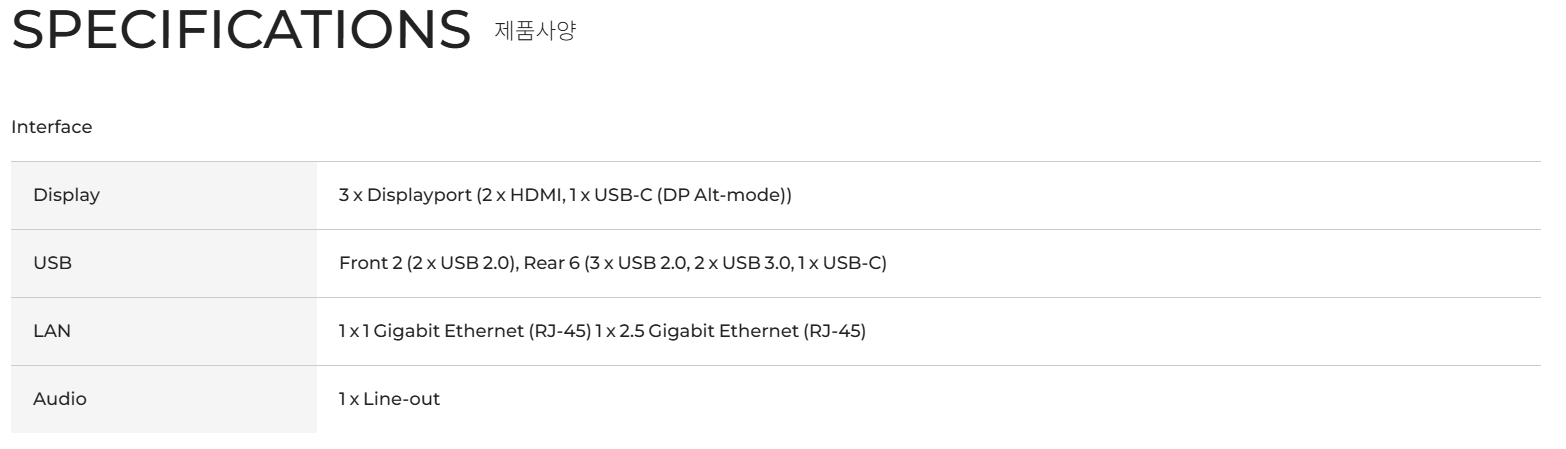Screen dimensions: 1566x449
Task: Select the Interface section label
Action: point(51,127)
